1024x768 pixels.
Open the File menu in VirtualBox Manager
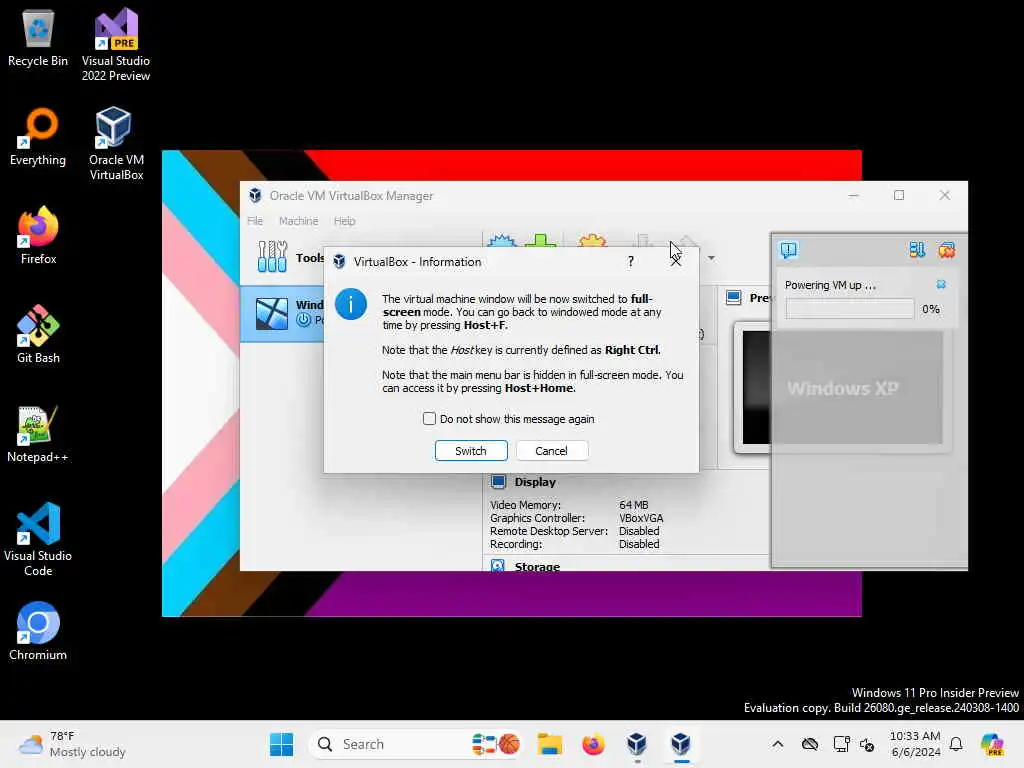(255, 221)
